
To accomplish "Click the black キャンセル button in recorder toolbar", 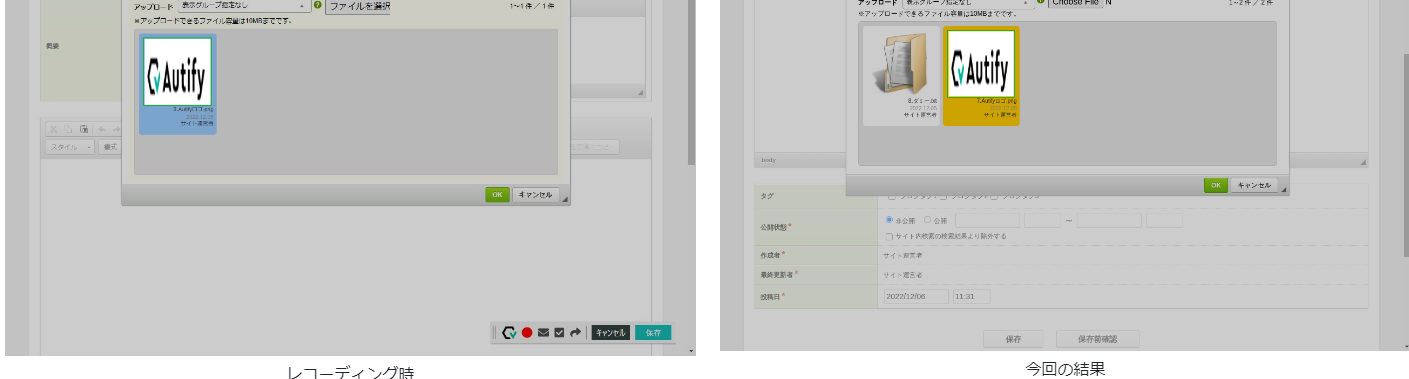I will pos(610,333).
